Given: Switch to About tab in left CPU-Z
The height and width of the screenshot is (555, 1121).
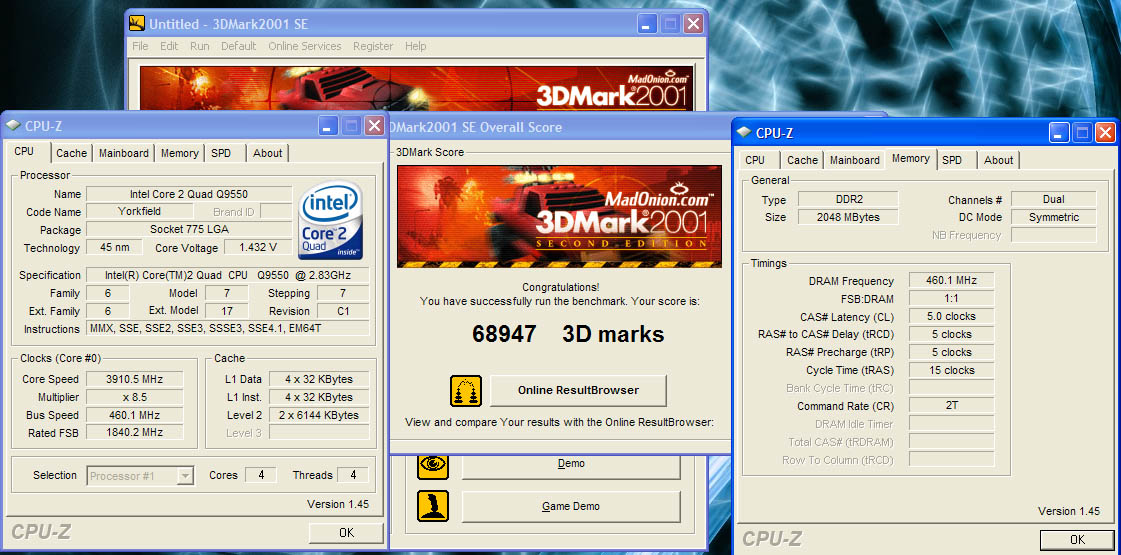Looking at the screenshot, I should 267,153.
